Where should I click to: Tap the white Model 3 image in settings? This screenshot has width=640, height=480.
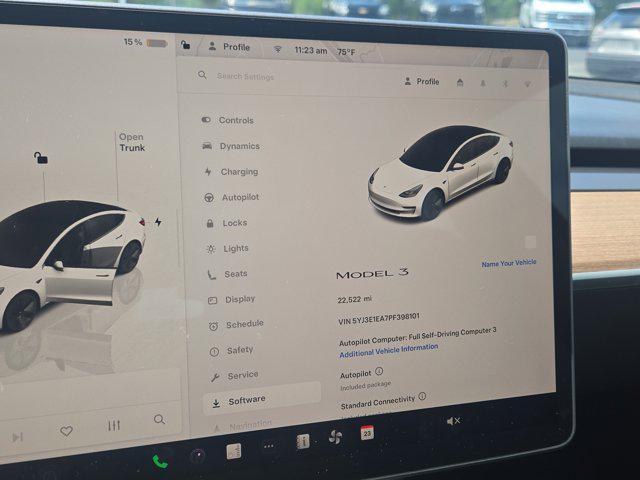tap(441, 173)
